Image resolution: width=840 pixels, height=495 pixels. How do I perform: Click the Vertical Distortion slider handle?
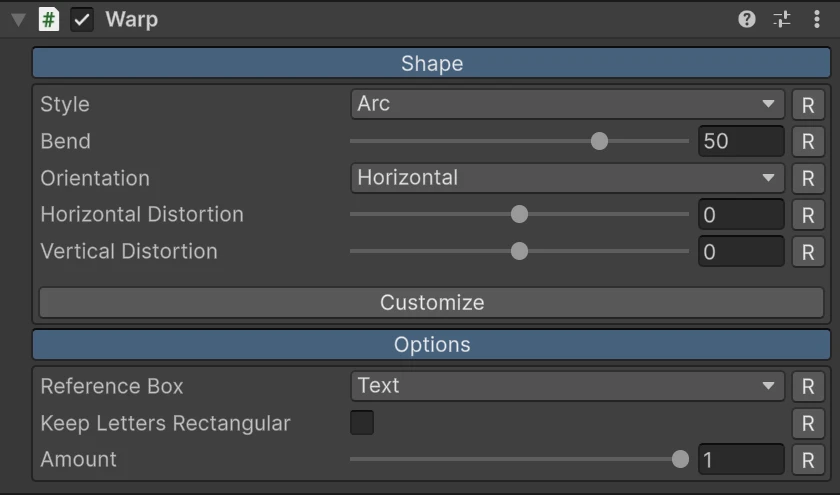[519, 251]
